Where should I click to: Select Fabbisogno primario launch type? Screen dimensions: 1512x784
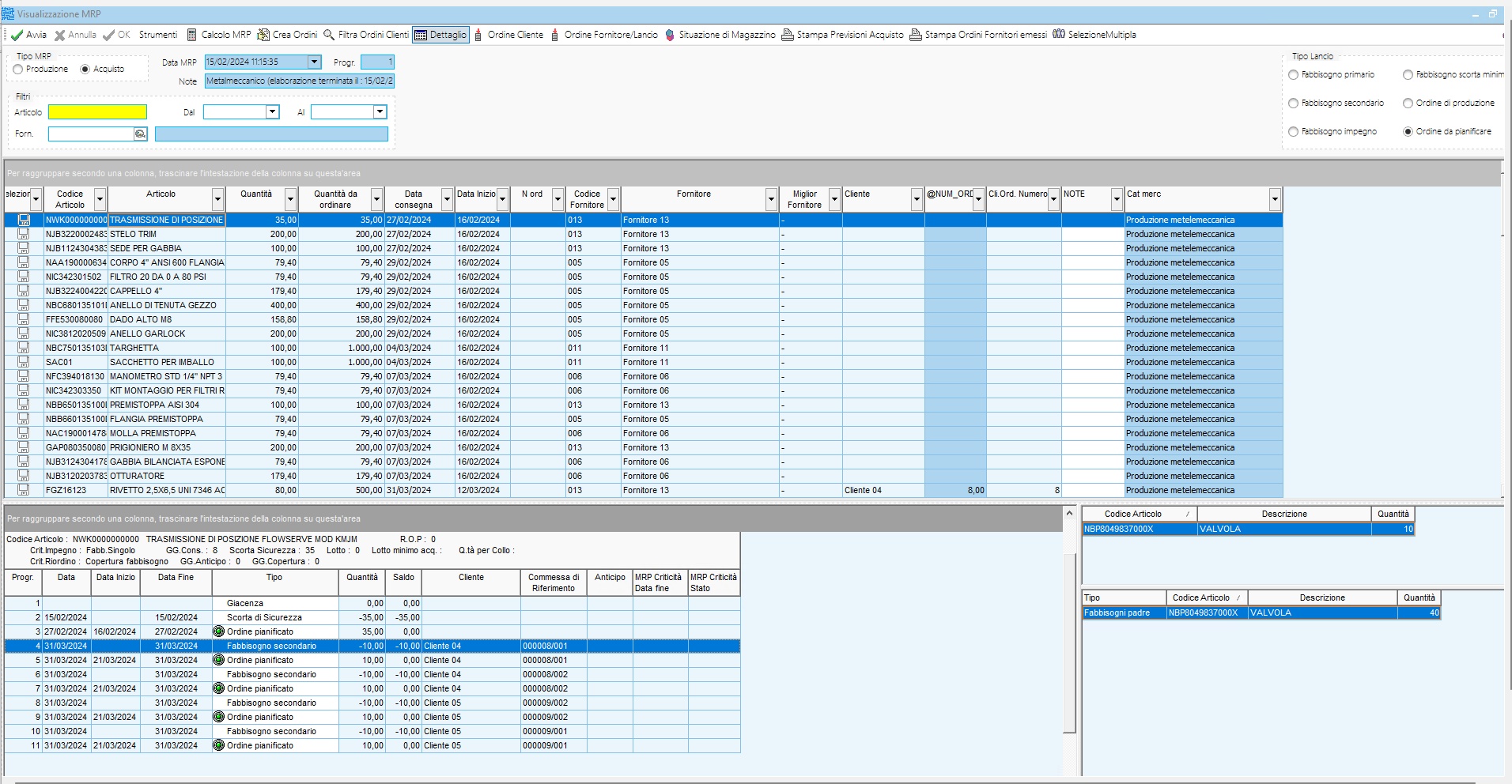pyautogui.click(x=1293, y=75)
